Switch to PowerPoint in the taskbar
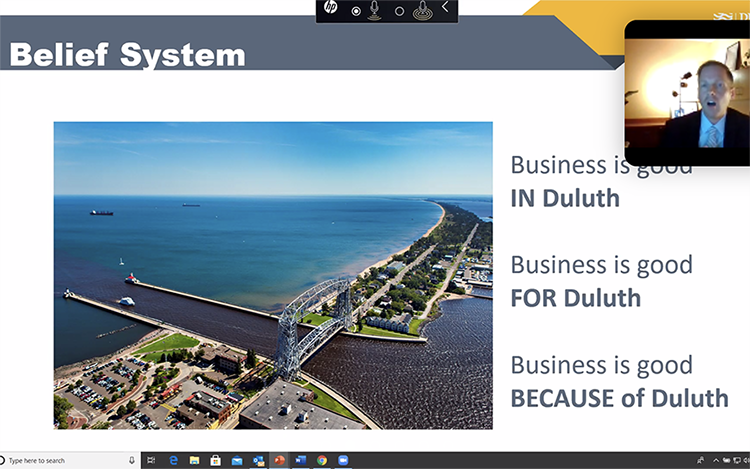The image size is (750, 469). 279,460
